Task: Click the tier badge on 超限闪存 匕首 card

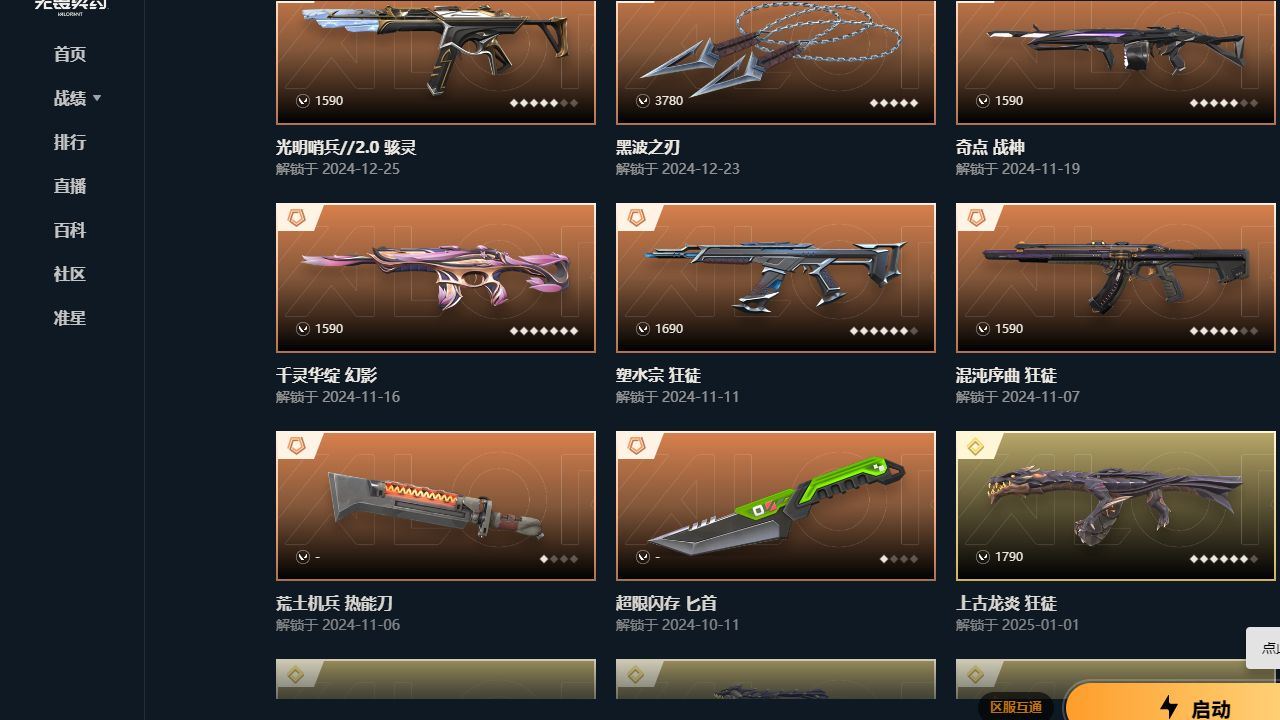Action: (x=636, y=445)
